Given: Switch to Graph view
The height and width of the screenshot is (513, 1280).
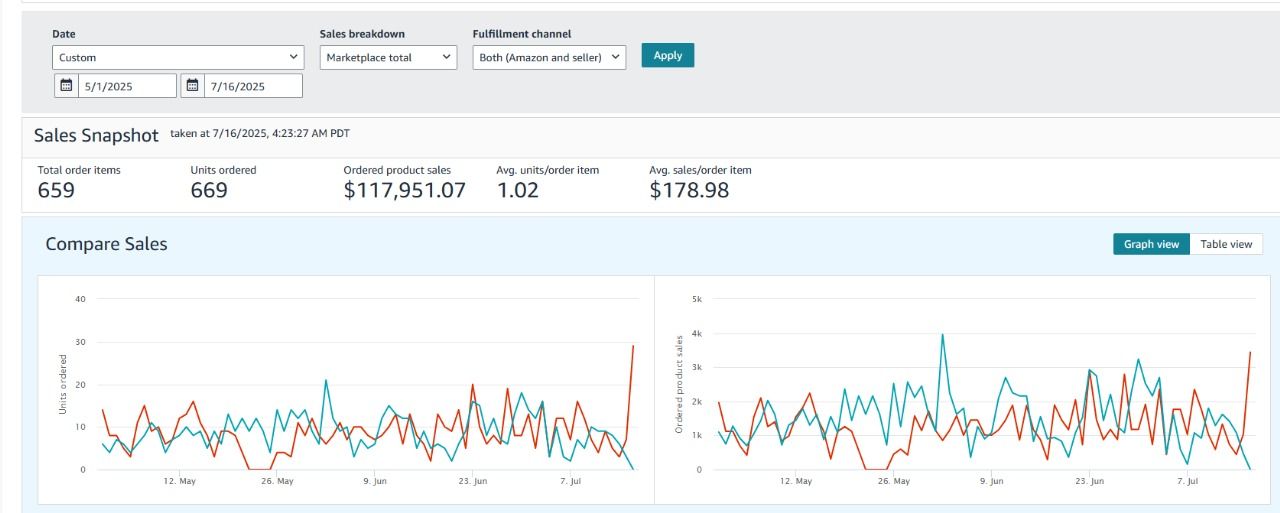Looking at the screenshot, I should (1151, 244).
